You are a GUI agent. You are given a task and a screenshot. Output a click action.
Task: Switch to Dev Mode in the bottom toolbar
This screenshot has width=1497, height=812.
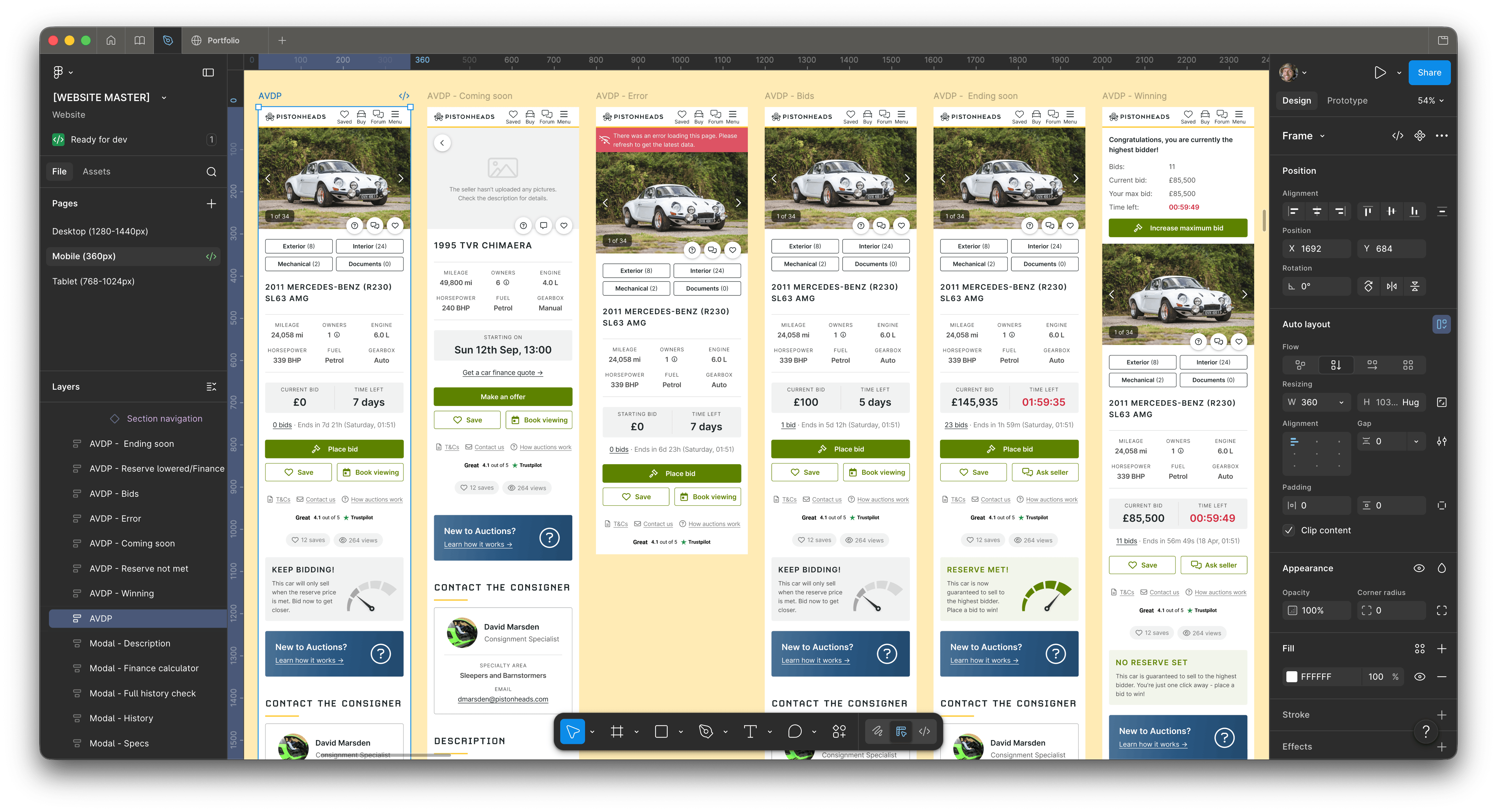(925, 731)
